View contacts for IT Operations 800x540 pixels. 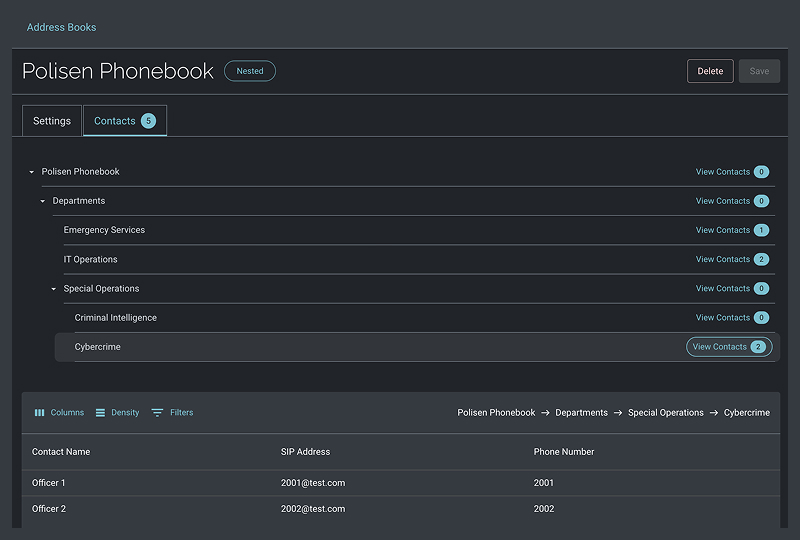pyautogui.click(x=722, y=259)
